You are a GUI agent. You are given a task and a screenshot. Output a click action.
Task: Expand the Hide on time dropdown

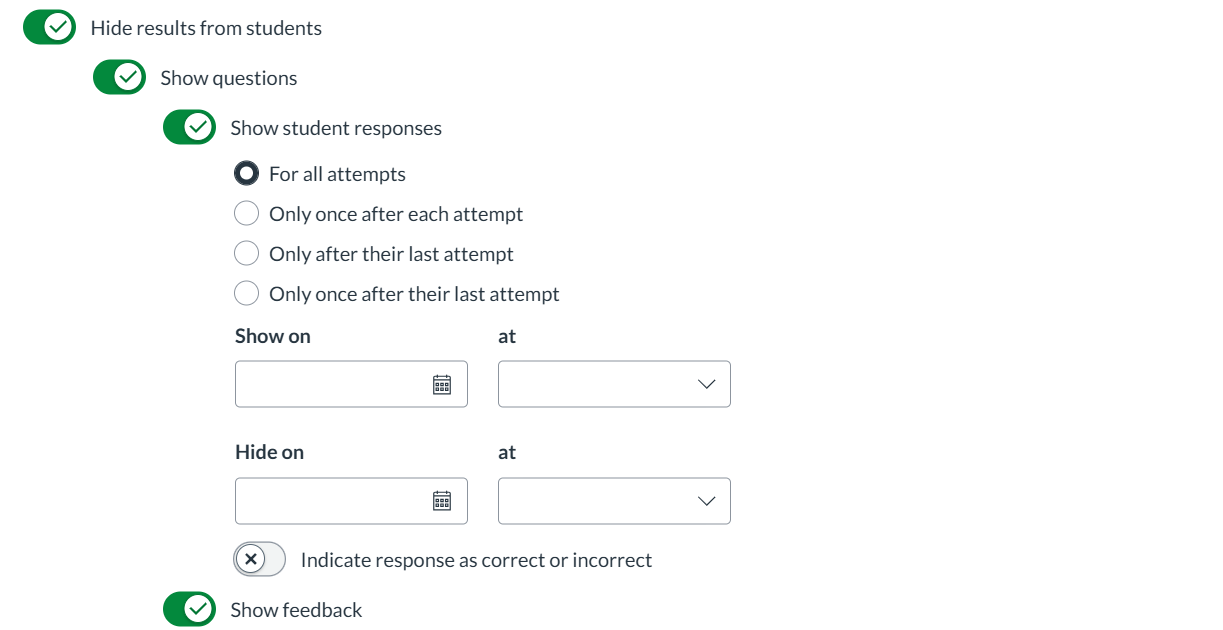click(614, 501)
